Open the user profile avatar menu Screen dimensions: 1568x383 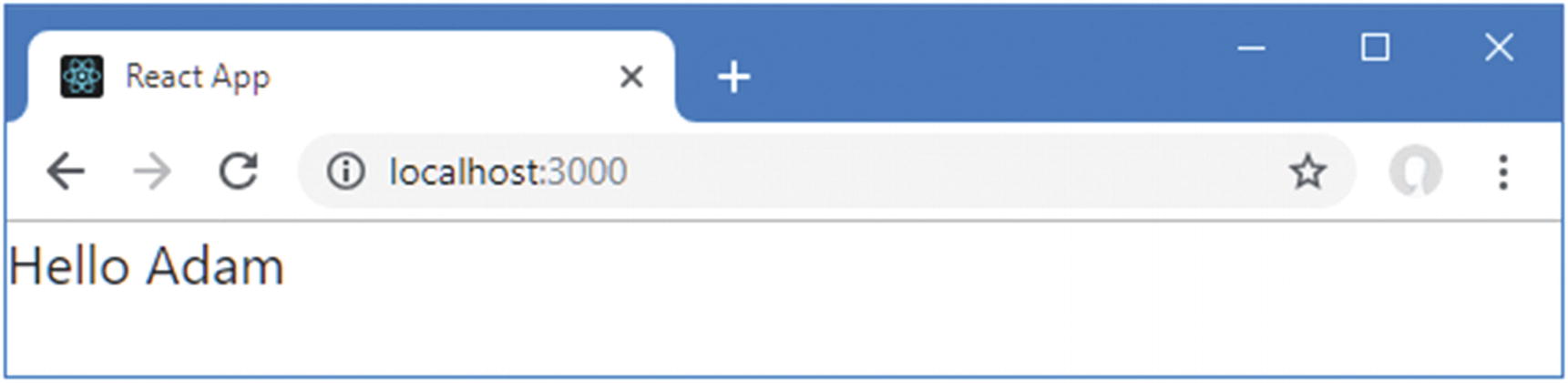click(x=1415, y=171)
